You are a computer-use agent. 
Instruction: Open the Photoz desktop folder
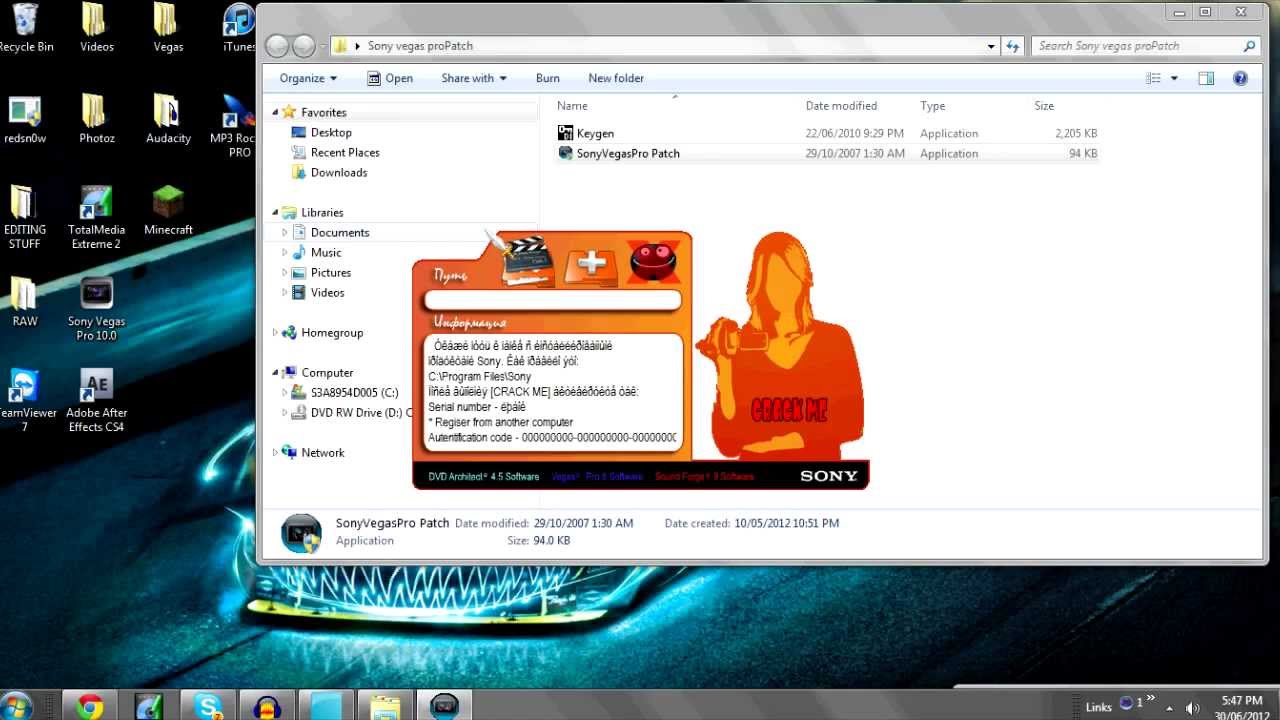pyautogui.click(x=96, y=120)
